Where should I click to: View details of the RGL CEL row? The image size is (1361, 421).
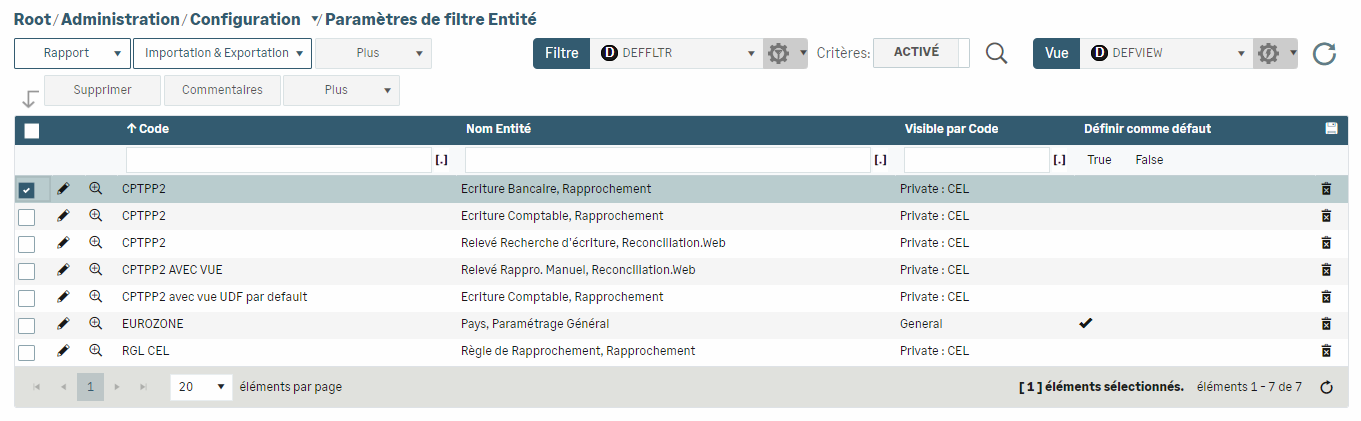[96, 351]
